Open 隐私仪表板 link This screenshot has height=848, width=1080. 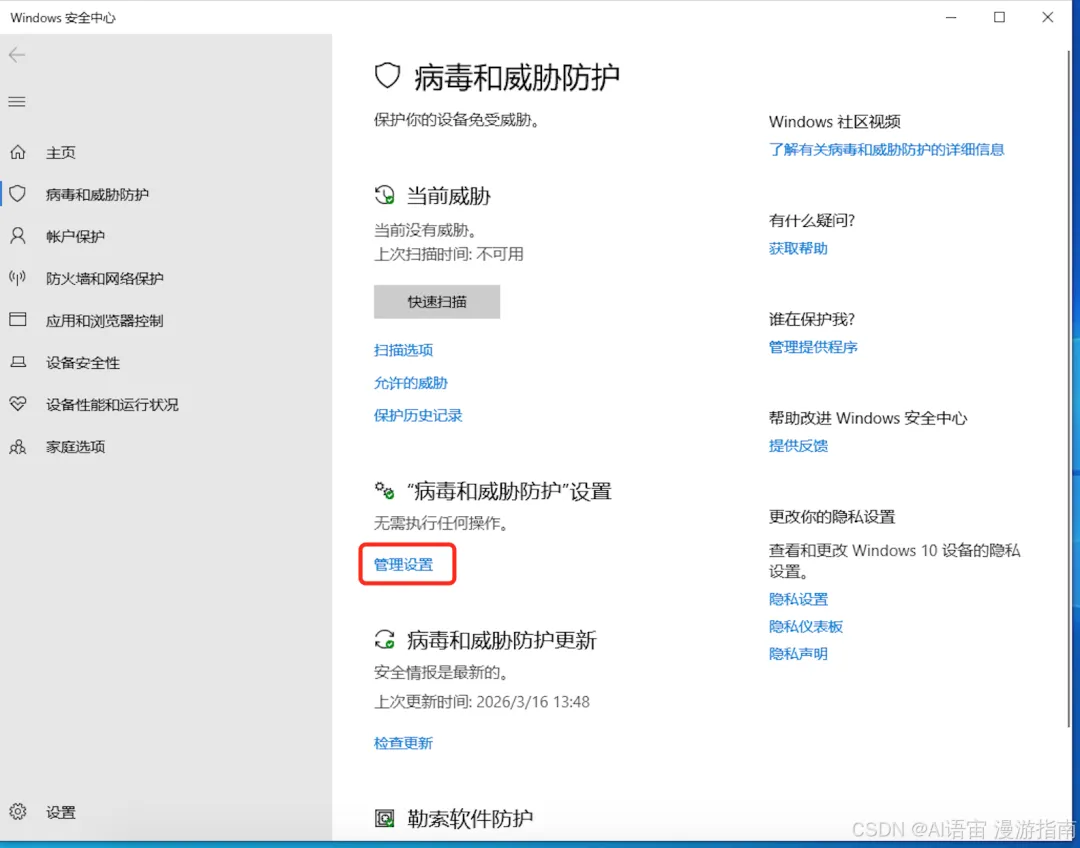806,626
